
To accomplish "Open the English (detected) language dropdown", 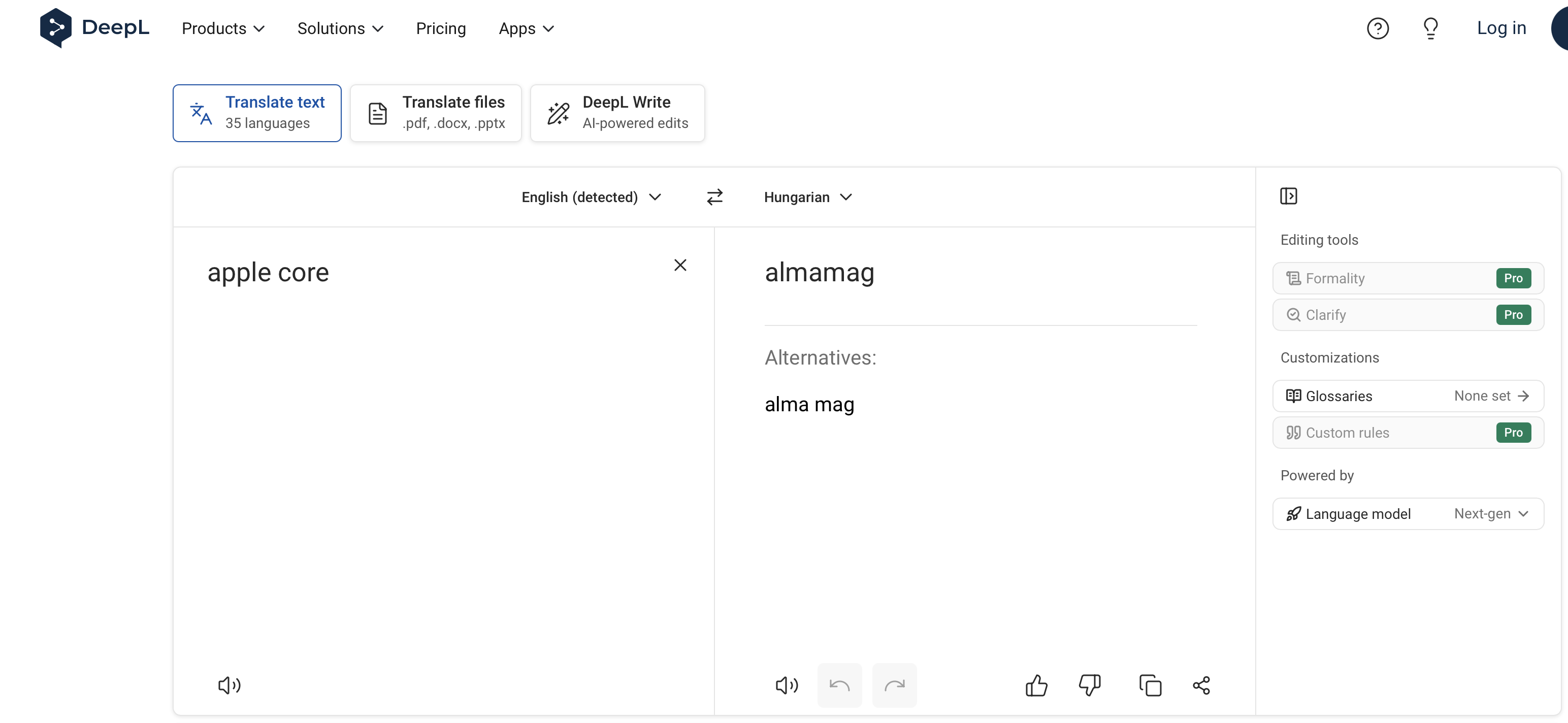I will point(591,197).
